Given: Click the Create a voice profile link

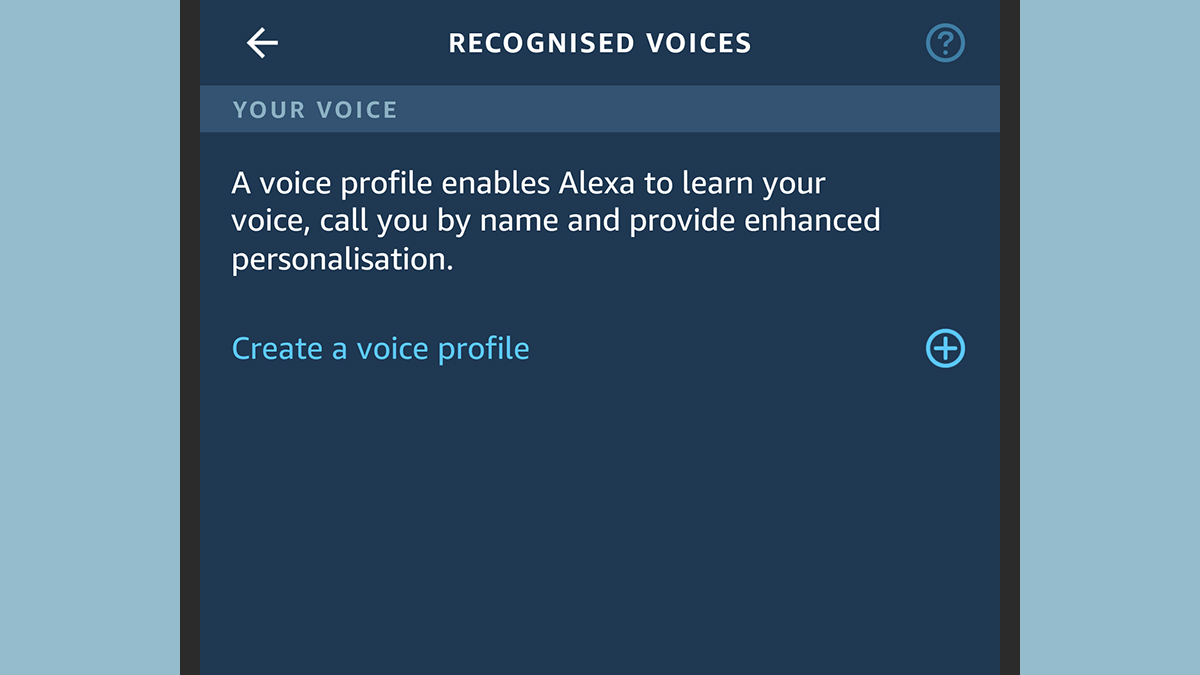Looking at the screenshot, I should click(x=381, y=348).
